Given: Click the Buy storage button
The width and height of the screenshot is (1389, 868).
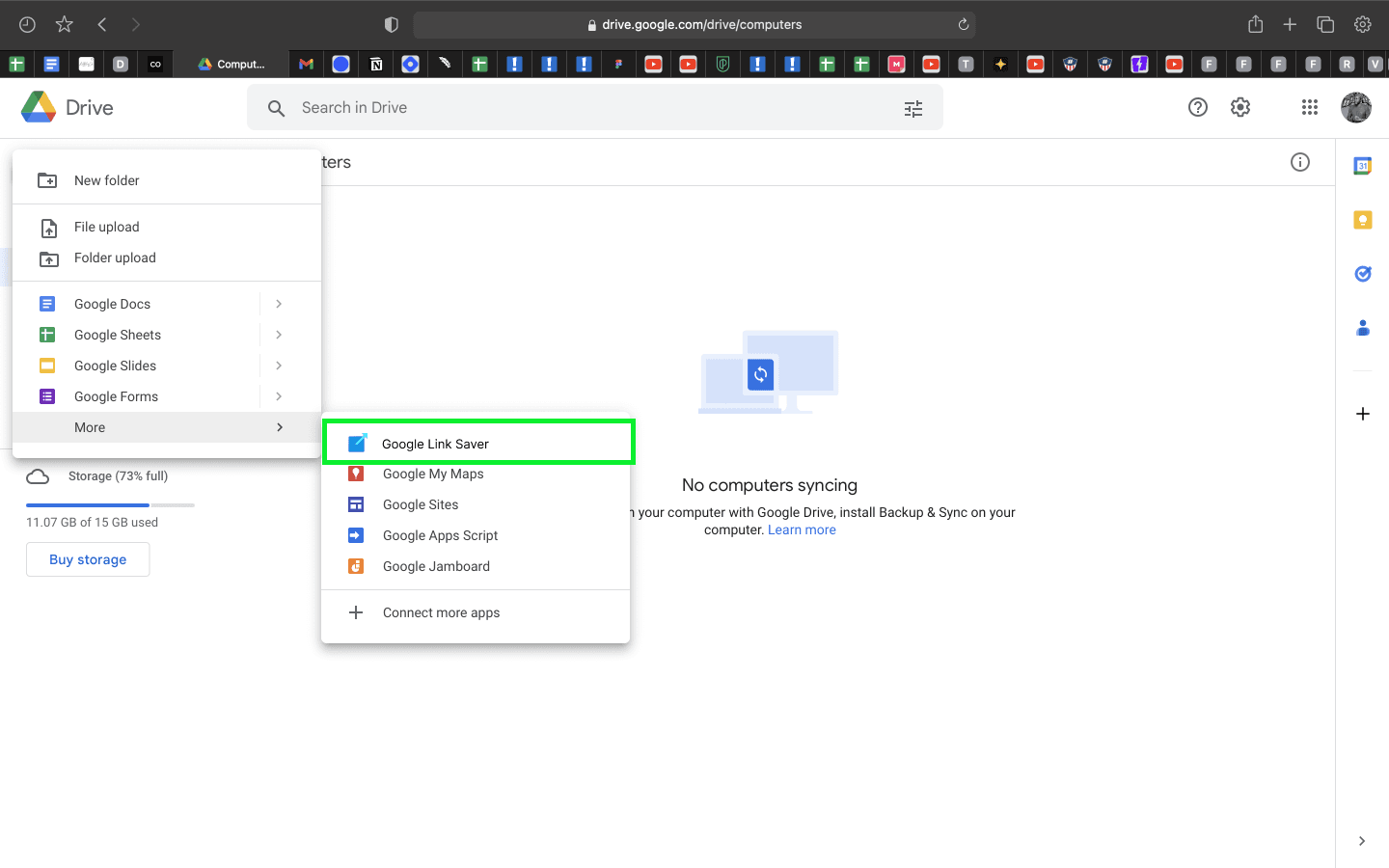Looking at the screenshot, I should point(88,559).
